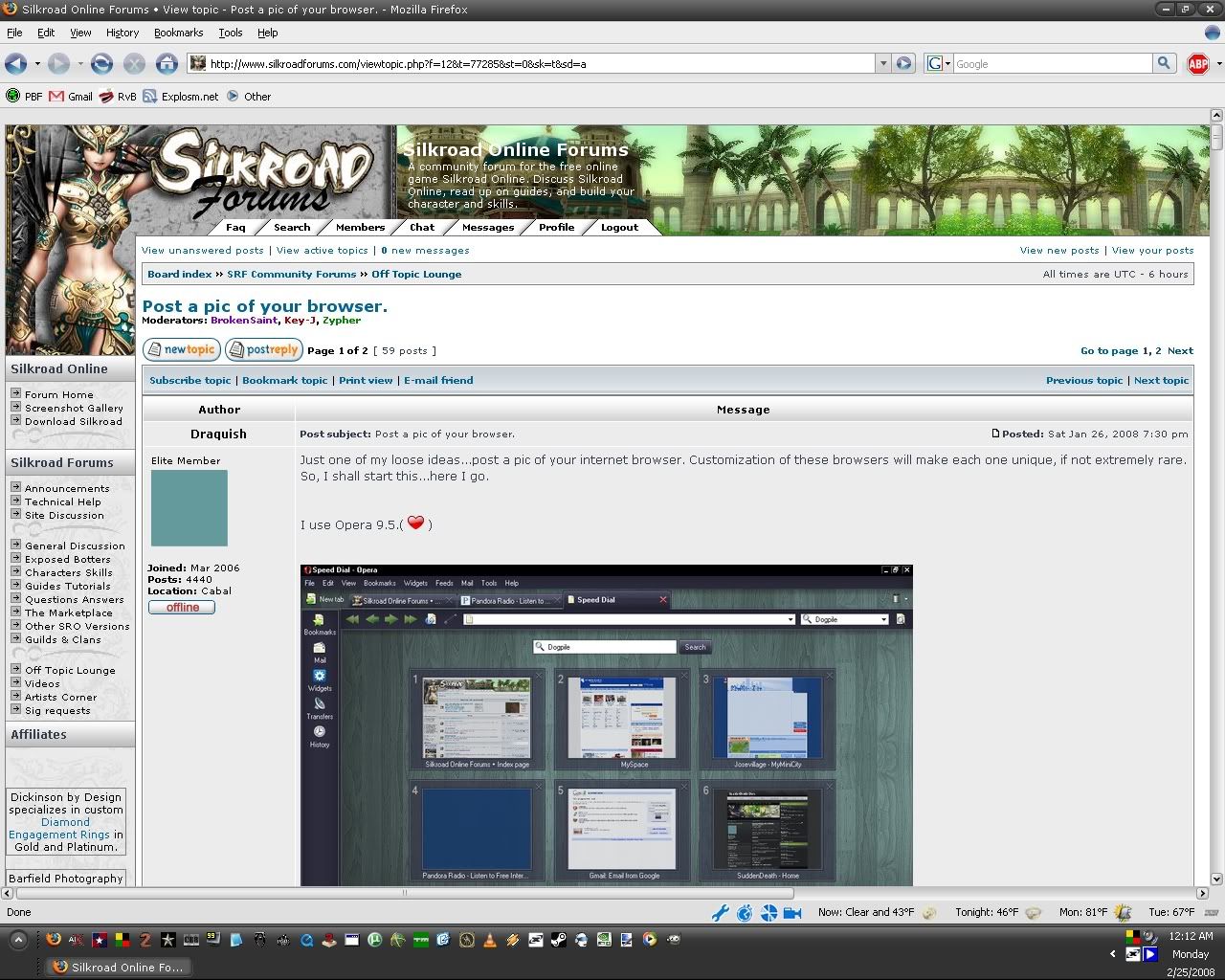Click the Silkroad Online Forums taskbar button

tap(118, 968)
